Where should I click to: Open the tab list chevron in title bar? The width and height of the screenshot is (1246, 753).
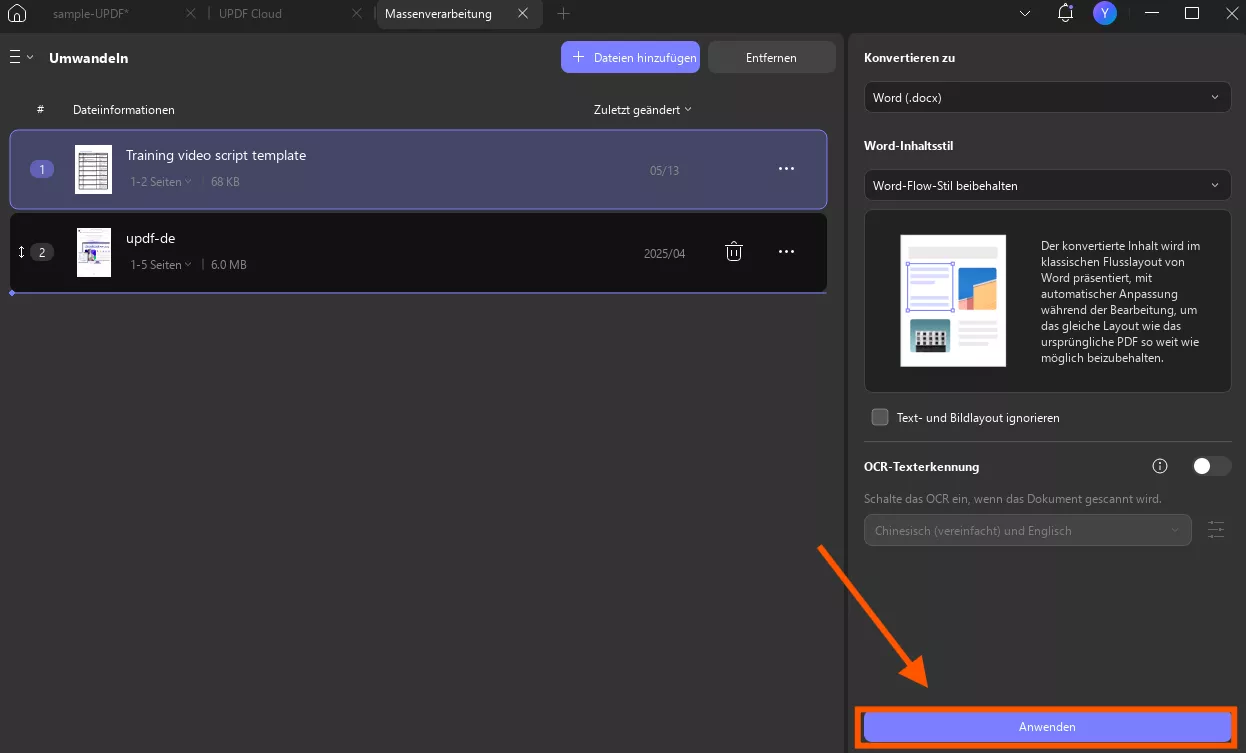point(1025,14)
